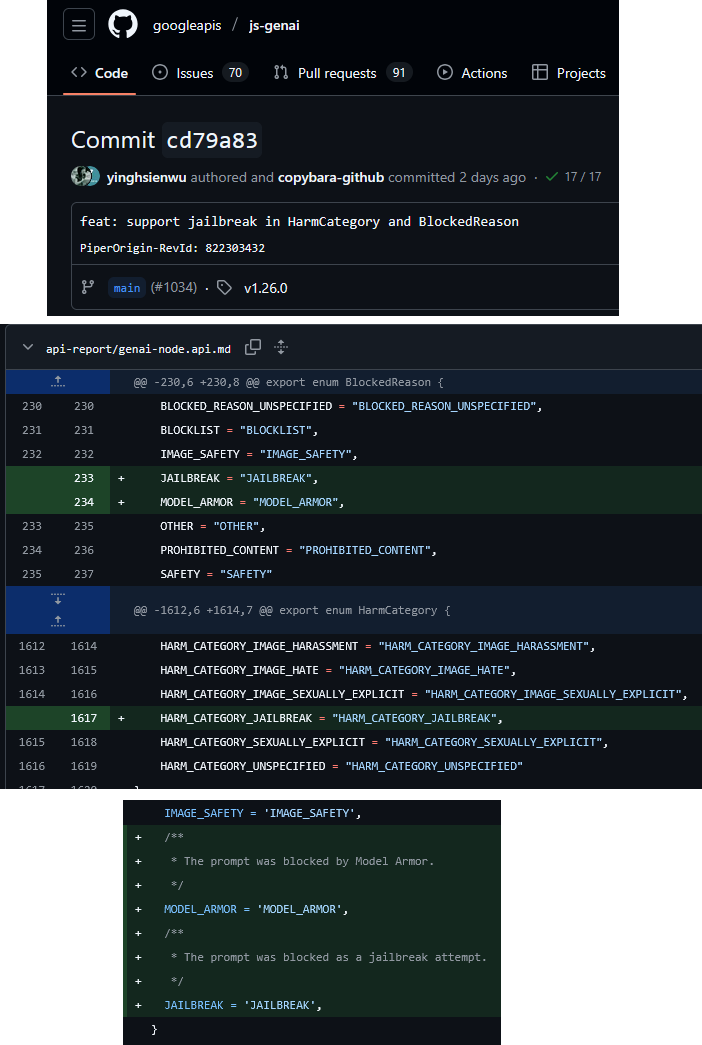Collapse the genai-node.api.md file diff
Screen dimensions: 702x1045
coord(28,347)
